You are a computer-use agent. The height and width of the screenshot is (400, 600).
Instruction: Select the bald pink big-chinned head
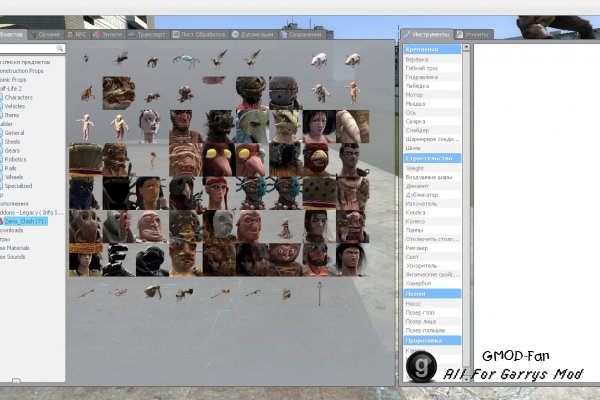(152, 226)
